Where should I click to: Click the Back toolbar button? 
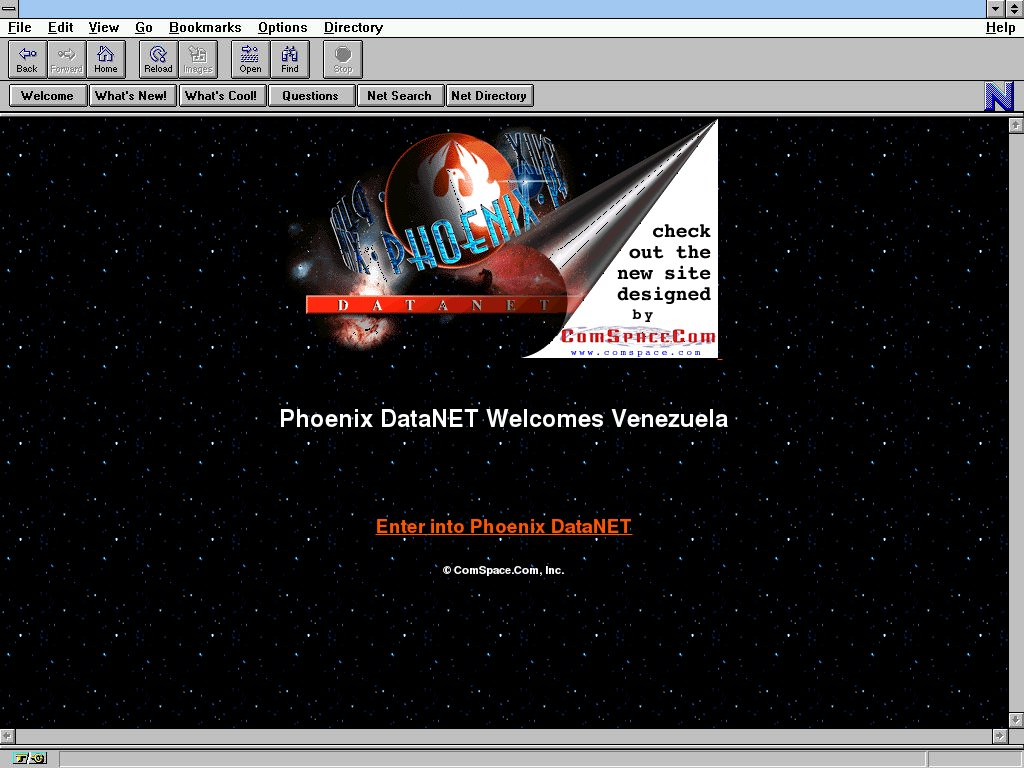(27, 59)
